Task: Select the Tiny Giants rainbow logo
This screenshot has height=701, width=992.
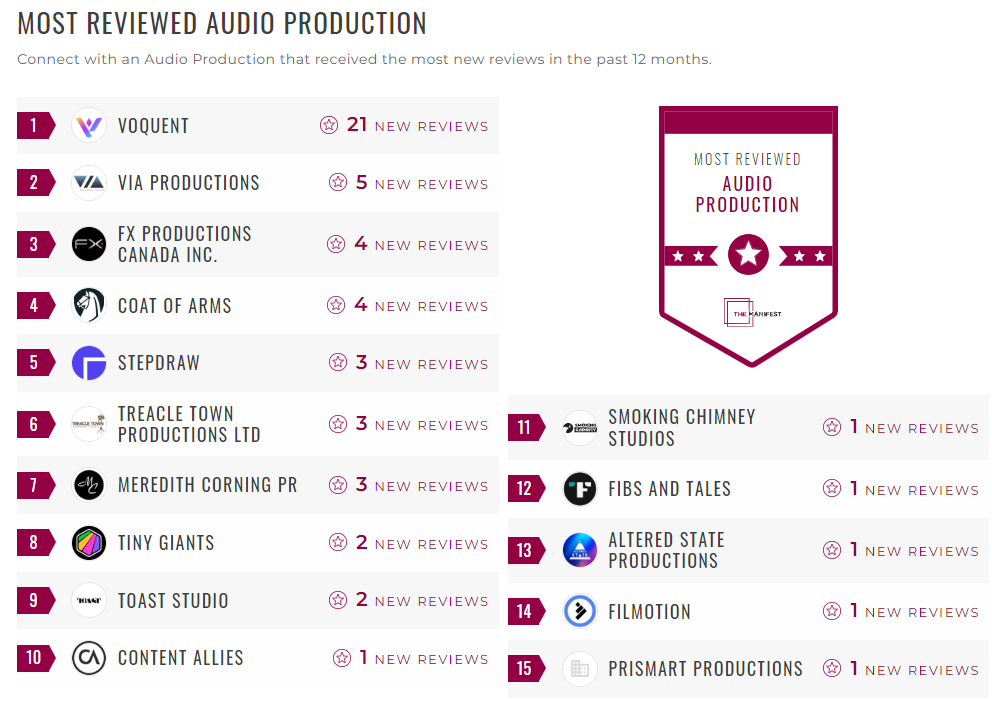Action: [88, 542]
